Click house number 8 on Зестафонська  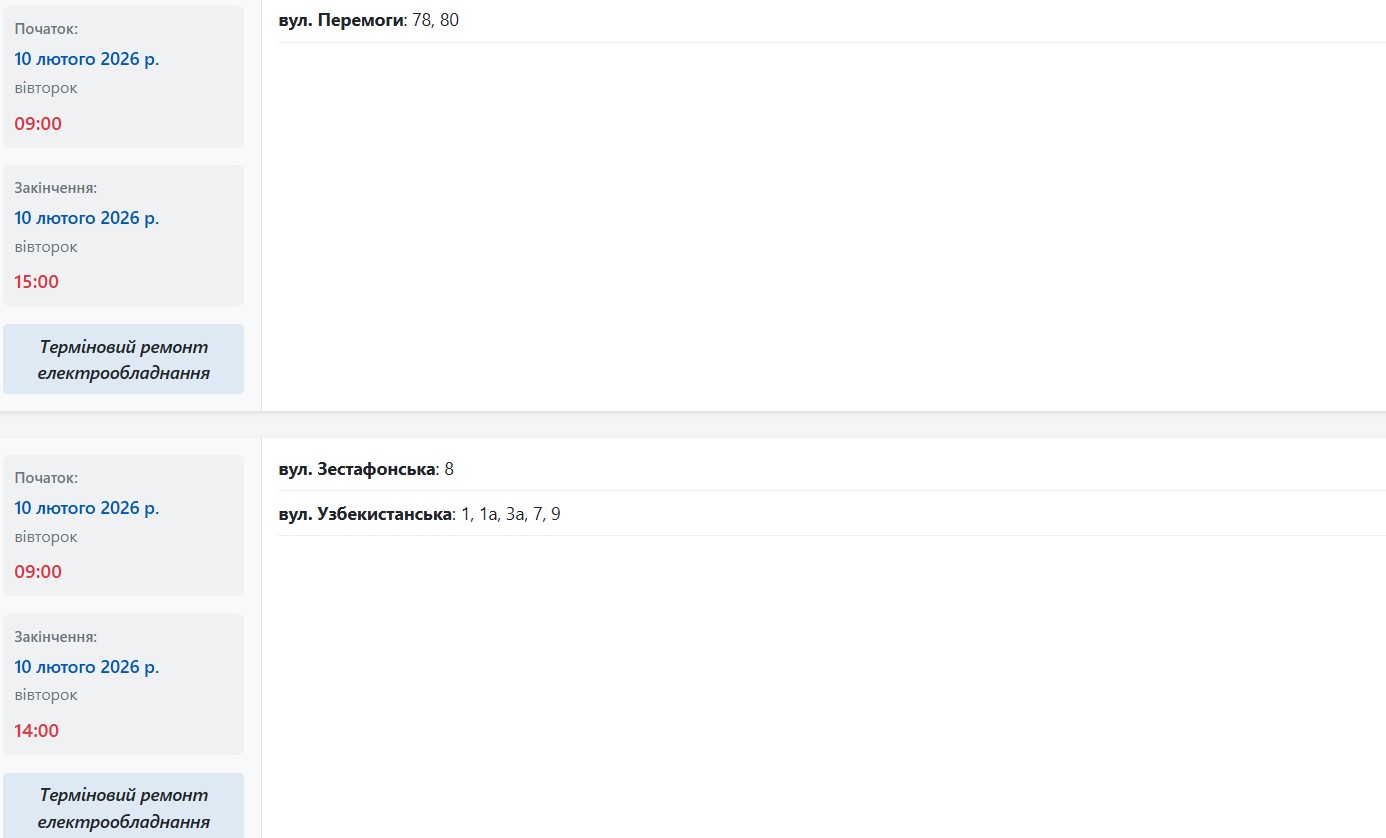pos(449,469)
